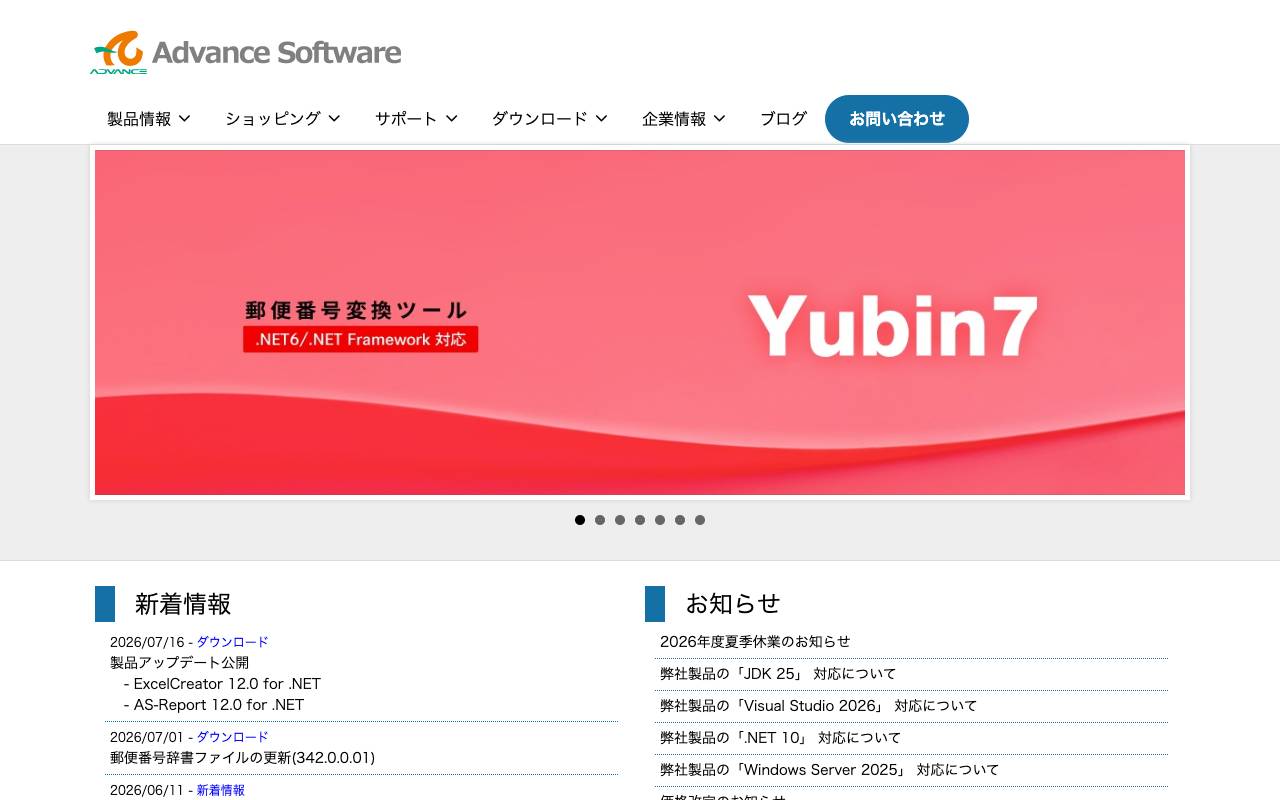Click ダウンロード link for 2026/07/16 entry

click(x=232, y=642)
